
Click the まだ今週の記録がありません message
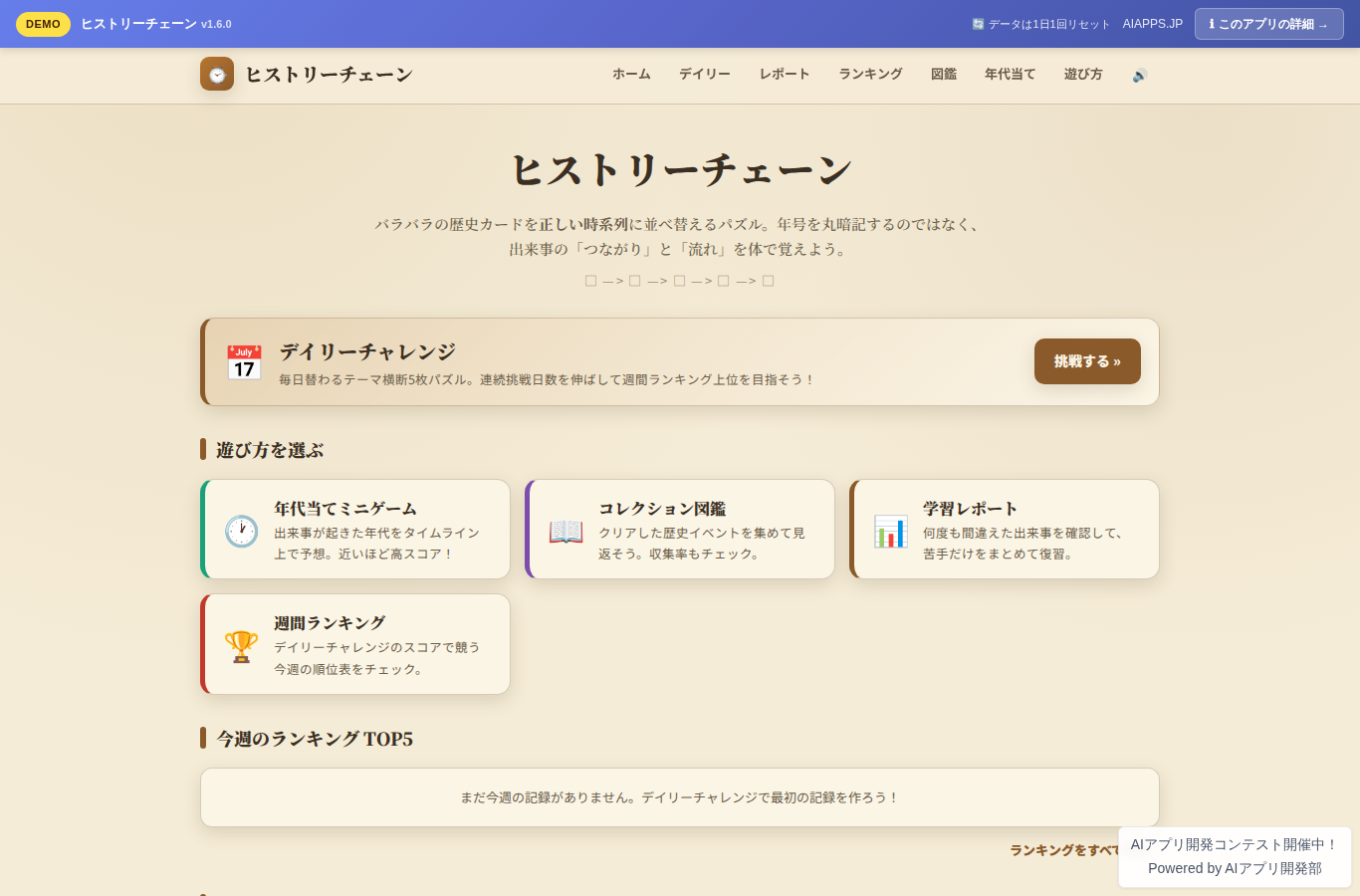pos(679,797)
